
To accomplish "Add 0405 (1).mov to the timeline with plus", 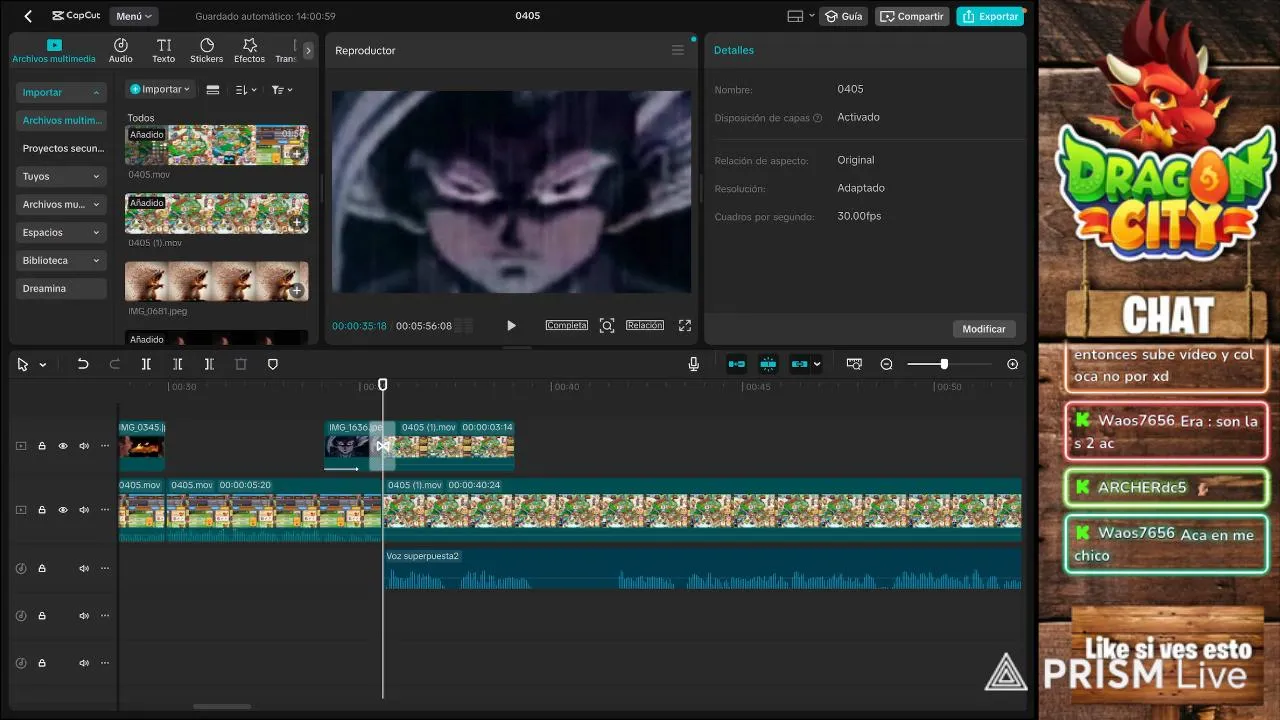I will [x=297, y=222].
